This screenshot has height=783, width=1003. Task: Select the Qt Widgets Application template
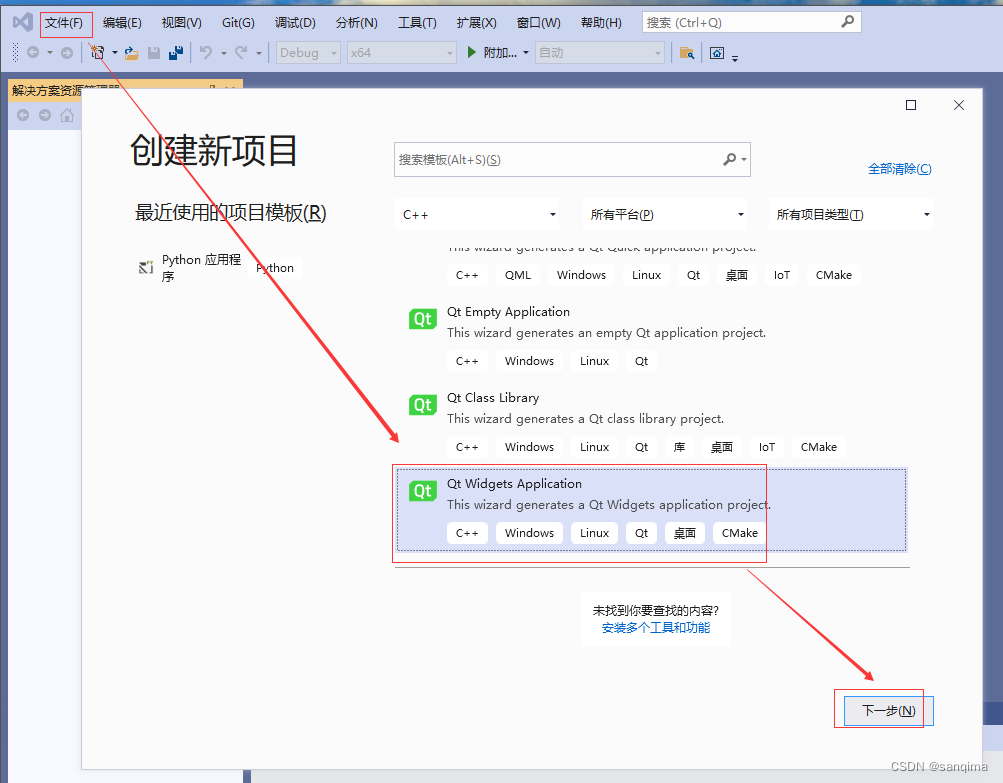click(x=651, y=510)
